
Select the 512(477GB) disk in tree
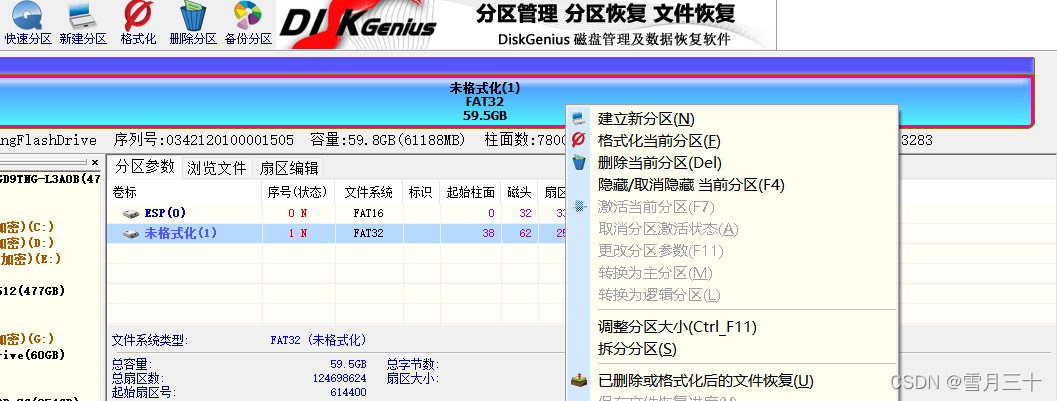pos(32,291)
